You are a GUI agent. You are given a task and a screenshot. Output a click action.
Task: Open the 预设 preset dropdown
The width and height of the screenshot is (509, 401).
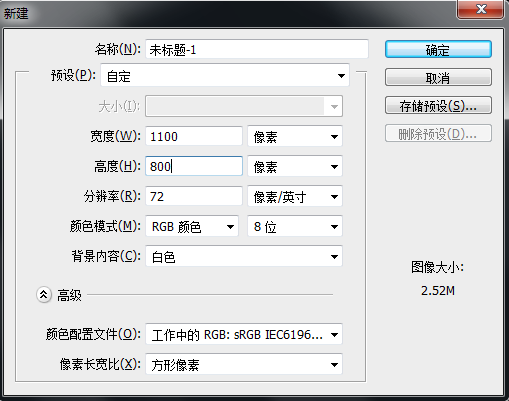tap(225, 76)
